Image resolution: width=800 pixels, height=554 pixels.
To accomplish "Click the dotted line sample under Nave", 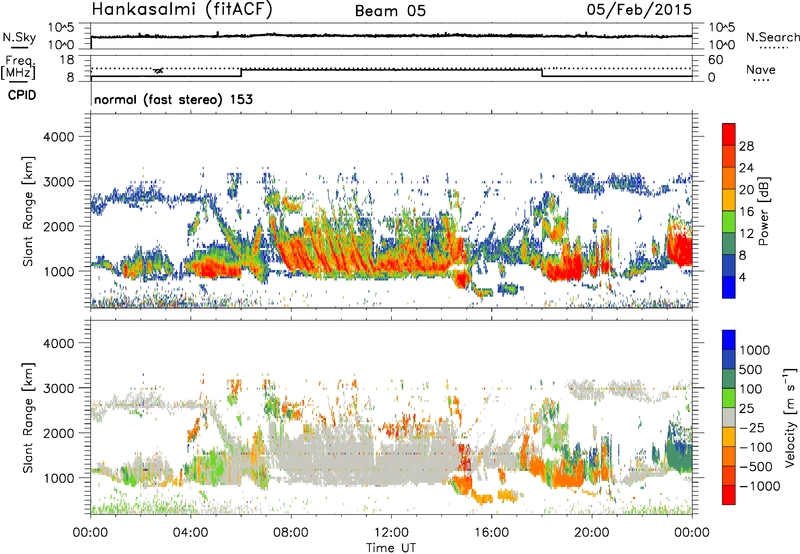I will point(761,81).
